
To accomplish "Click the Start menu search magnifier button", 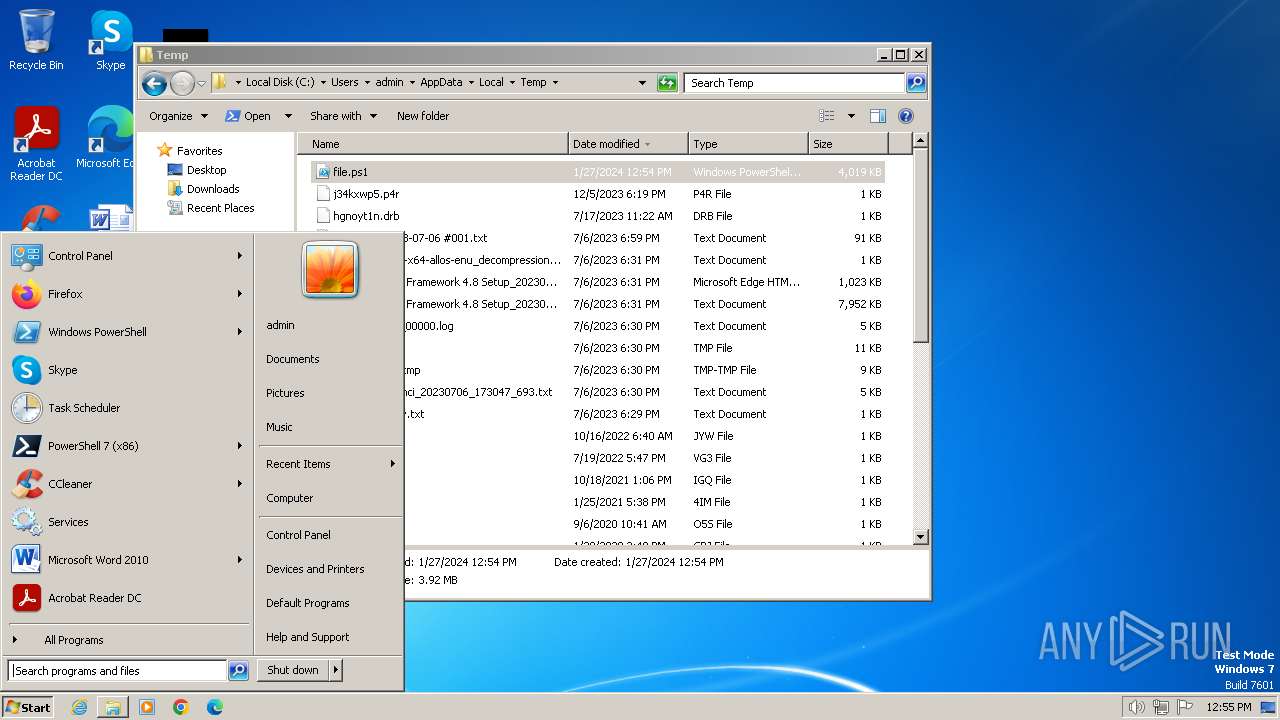I will click(238, 671).
